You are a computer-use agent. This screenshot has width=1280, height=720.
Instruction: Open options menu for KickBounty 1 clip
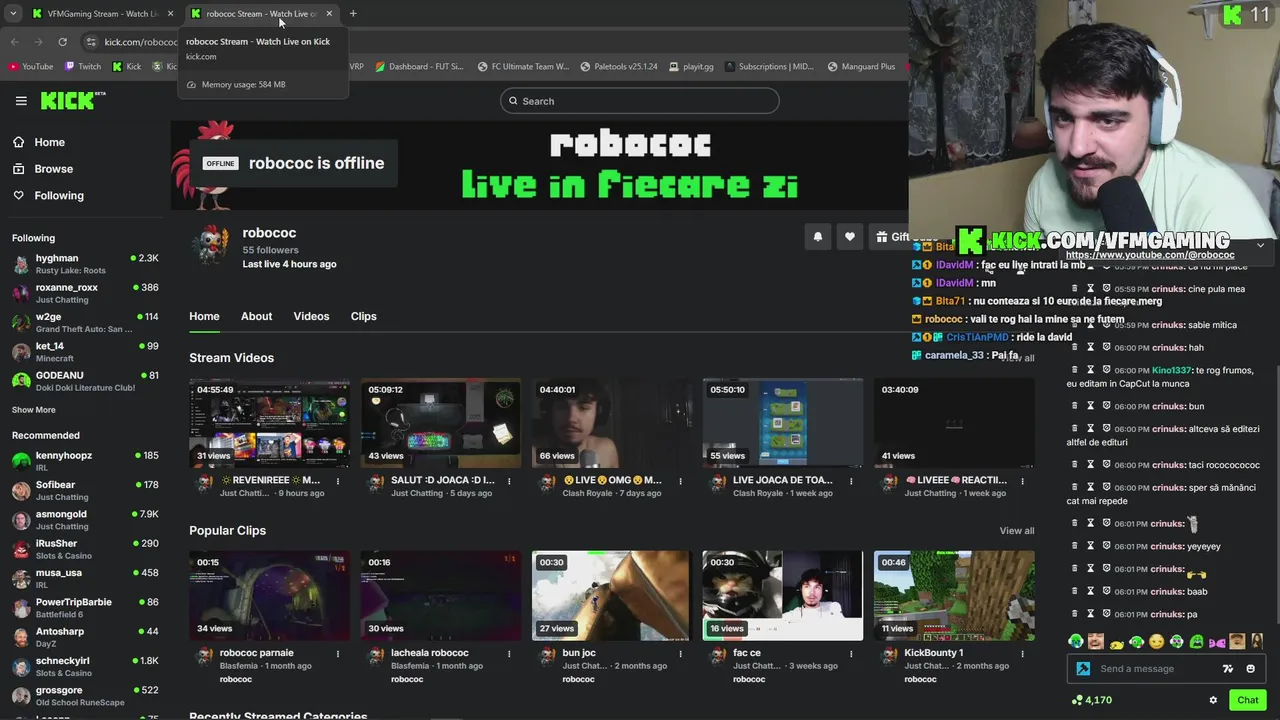(x=1022, y=654)
